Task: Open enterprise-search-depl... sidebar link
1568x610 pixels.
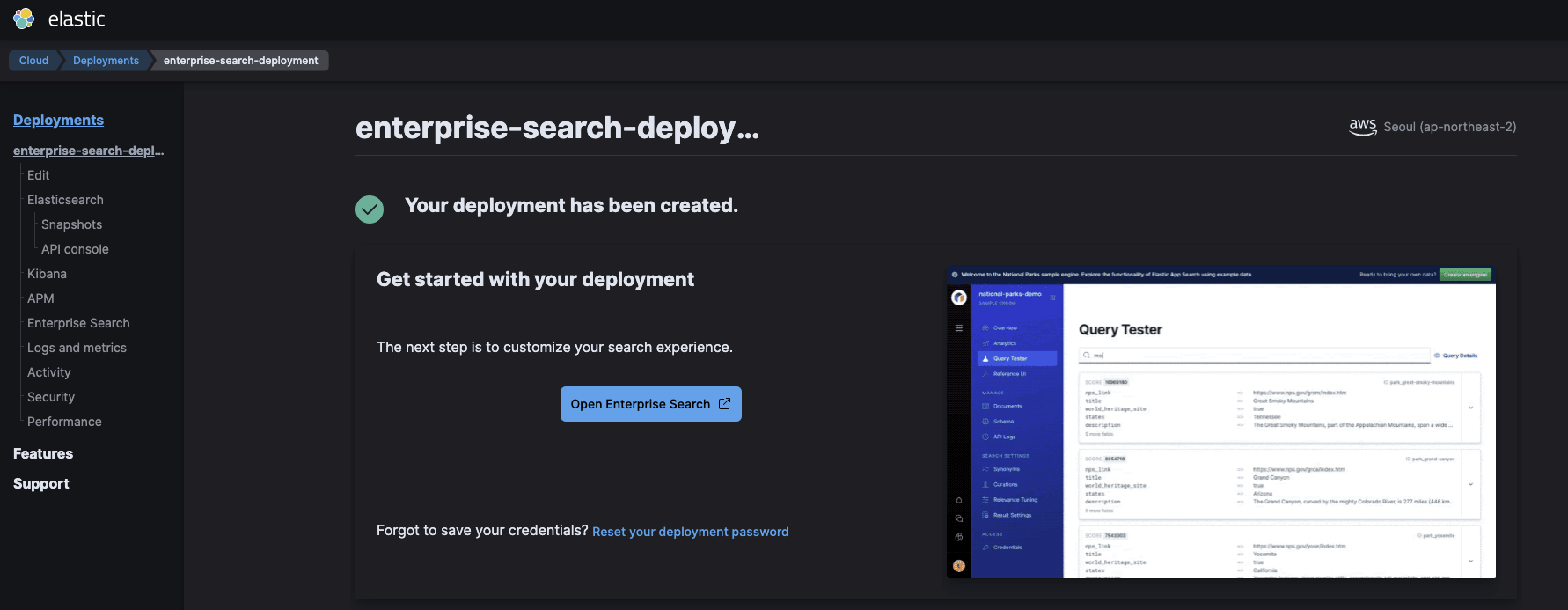Action: click(88, 151)
